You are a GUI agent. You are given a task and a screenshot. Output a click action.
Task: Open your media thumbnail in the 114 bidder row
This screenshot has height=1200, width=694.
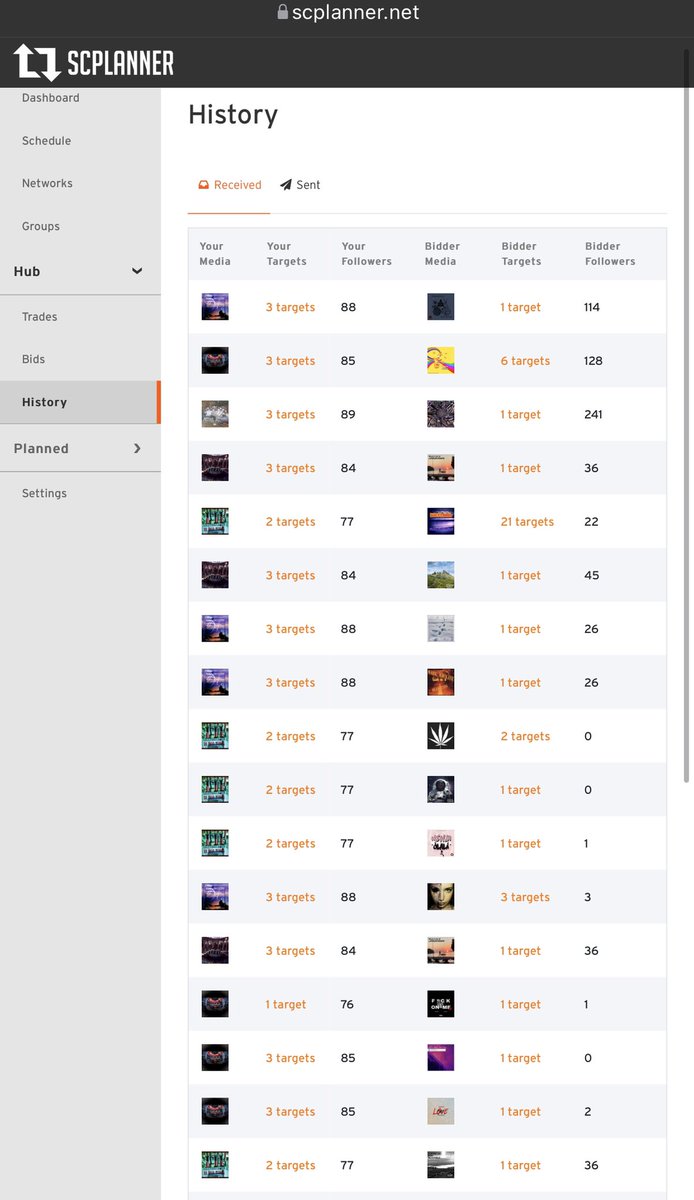[215, 307]
